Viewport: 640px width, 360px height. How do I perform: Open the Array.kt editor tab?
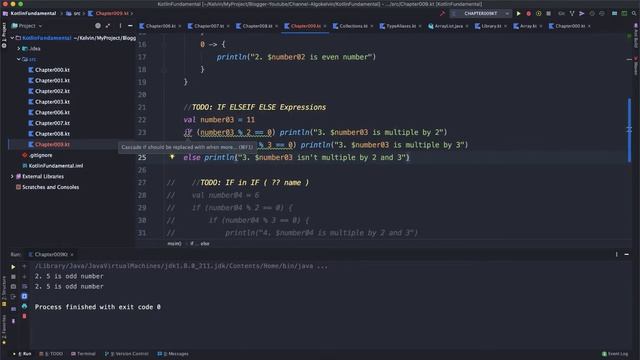click(x=528, y=26)
